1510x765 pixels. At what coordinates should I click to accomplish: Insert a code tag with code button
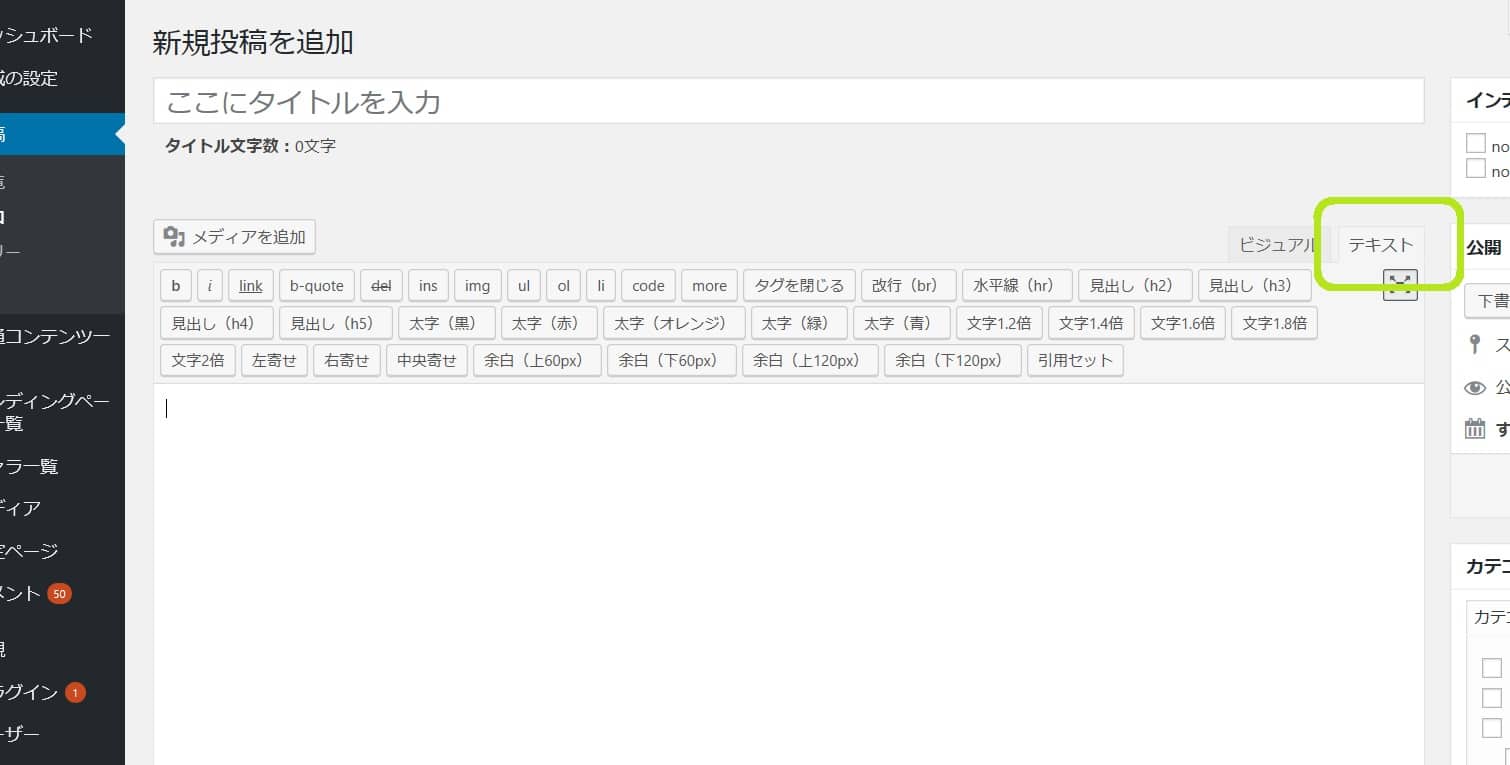coord(648,285)
